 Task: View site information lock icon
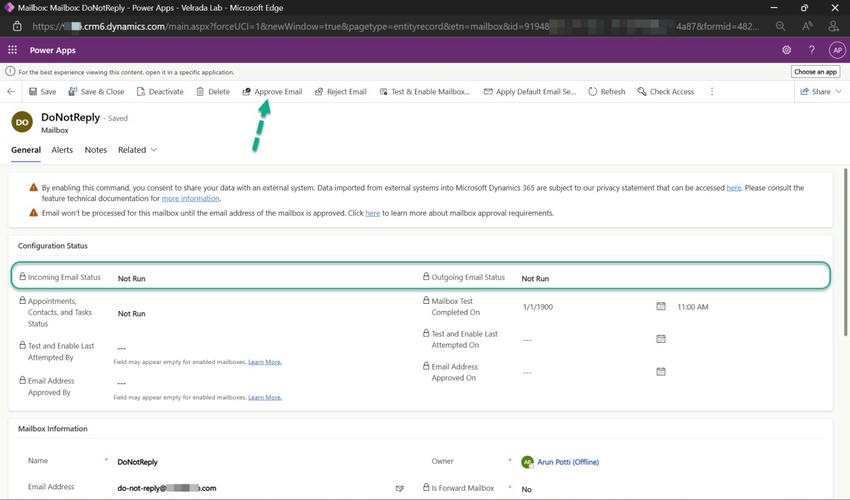[17, 26]
